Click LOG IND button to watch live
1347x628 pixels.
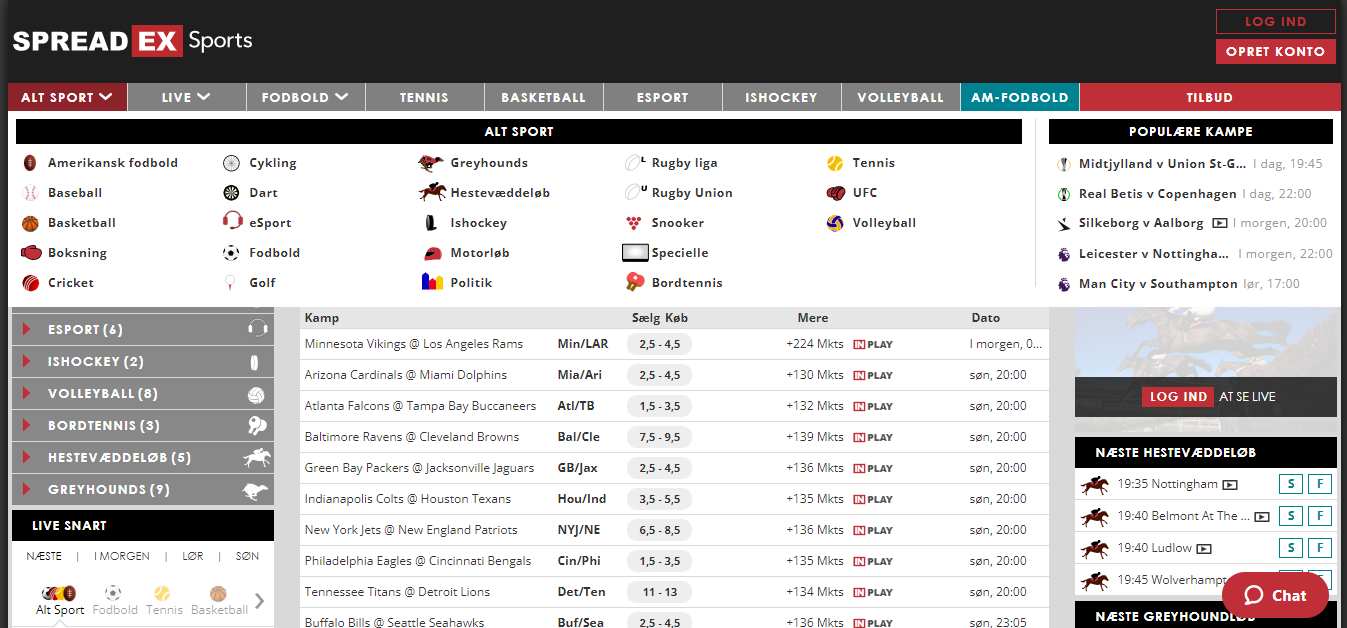1177,396
